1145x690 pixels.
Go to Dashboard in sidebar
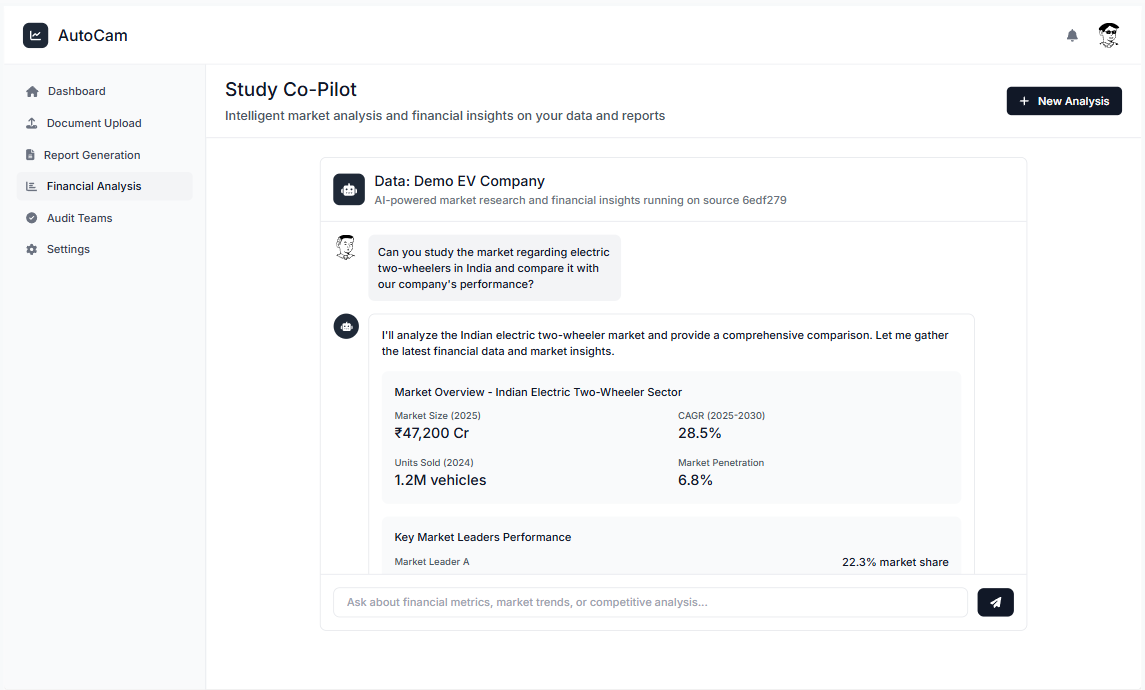[x=76, y=92]
